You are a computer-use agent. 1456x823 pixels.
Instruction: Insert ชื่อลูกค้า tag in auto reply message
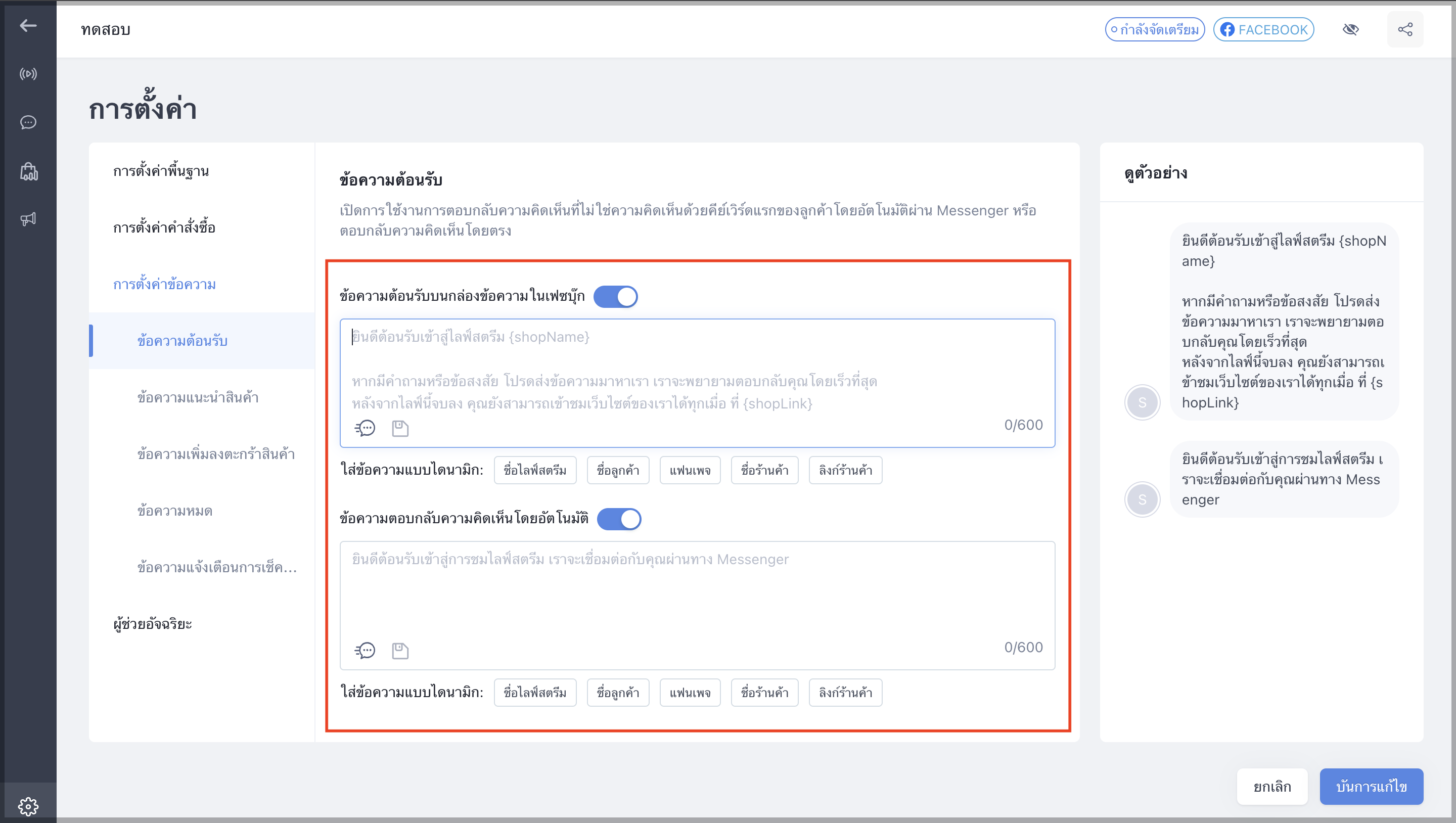[x=618, y=693]
